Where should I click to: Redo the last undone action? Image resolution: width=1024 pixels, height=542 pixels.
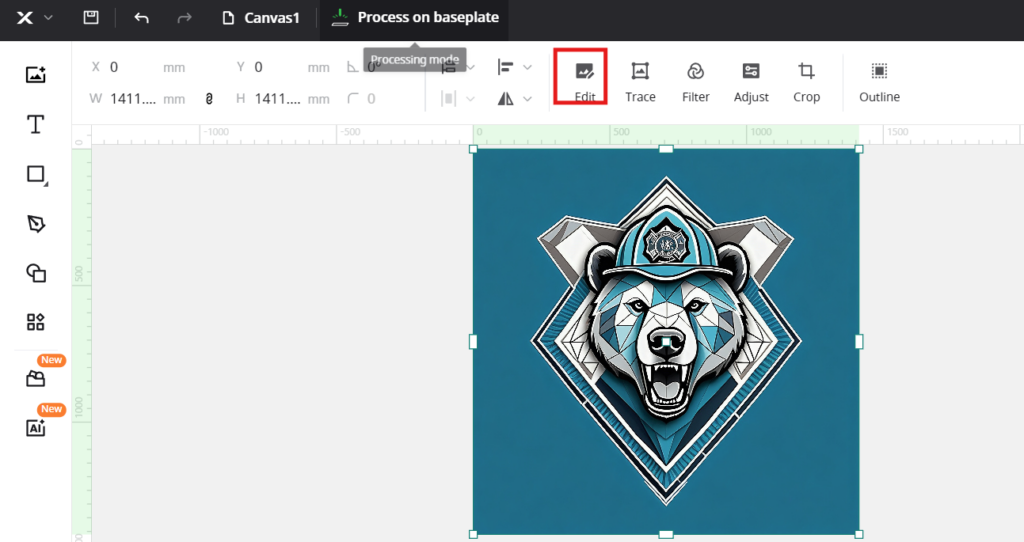(x=184, y=18)
